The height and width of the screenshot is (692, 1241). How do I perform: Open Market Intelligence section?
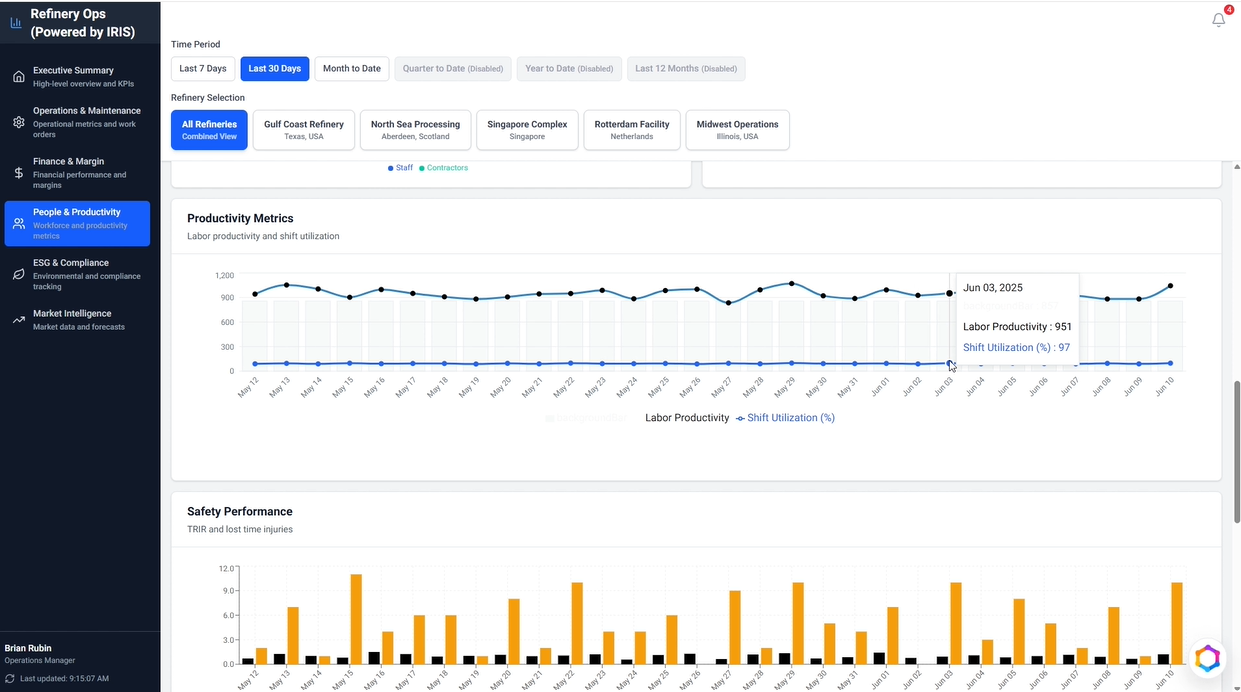(77, 320)
